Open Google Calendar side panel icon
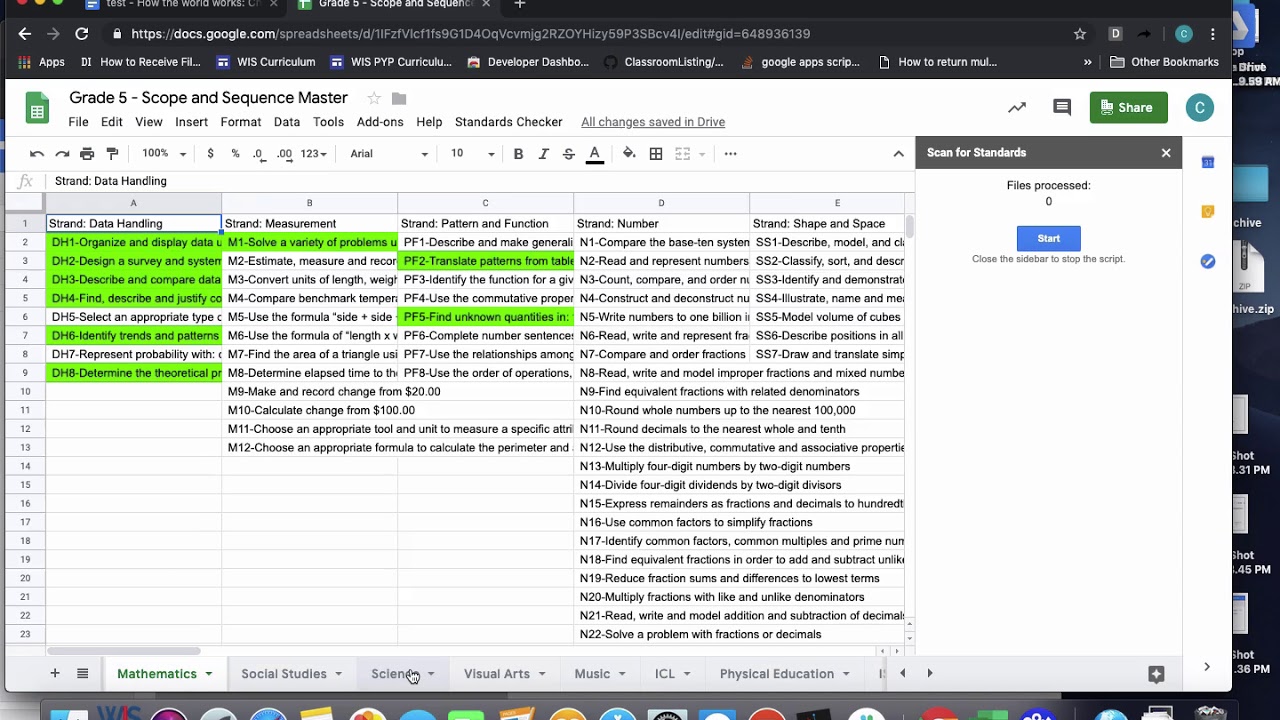Viewport: 1280px width, 720px height. [x=1208, y=162]
